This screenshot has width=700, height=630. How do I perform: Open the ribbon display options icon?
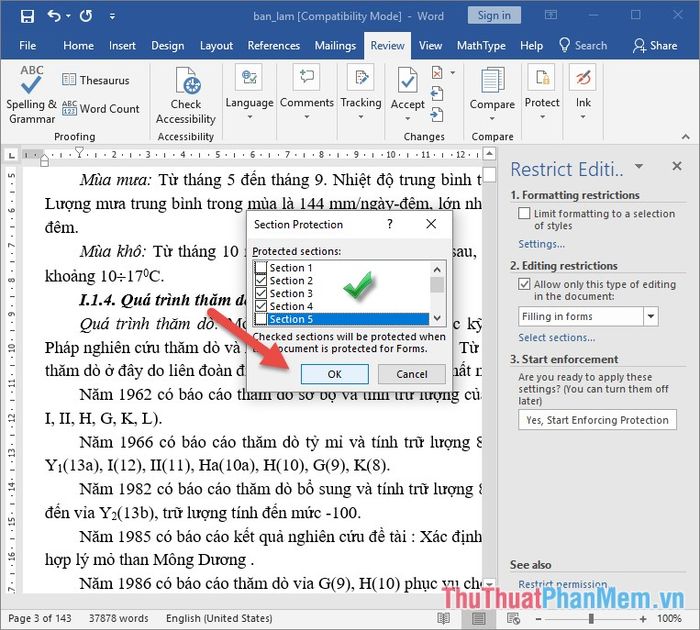[x=551, y=15]
